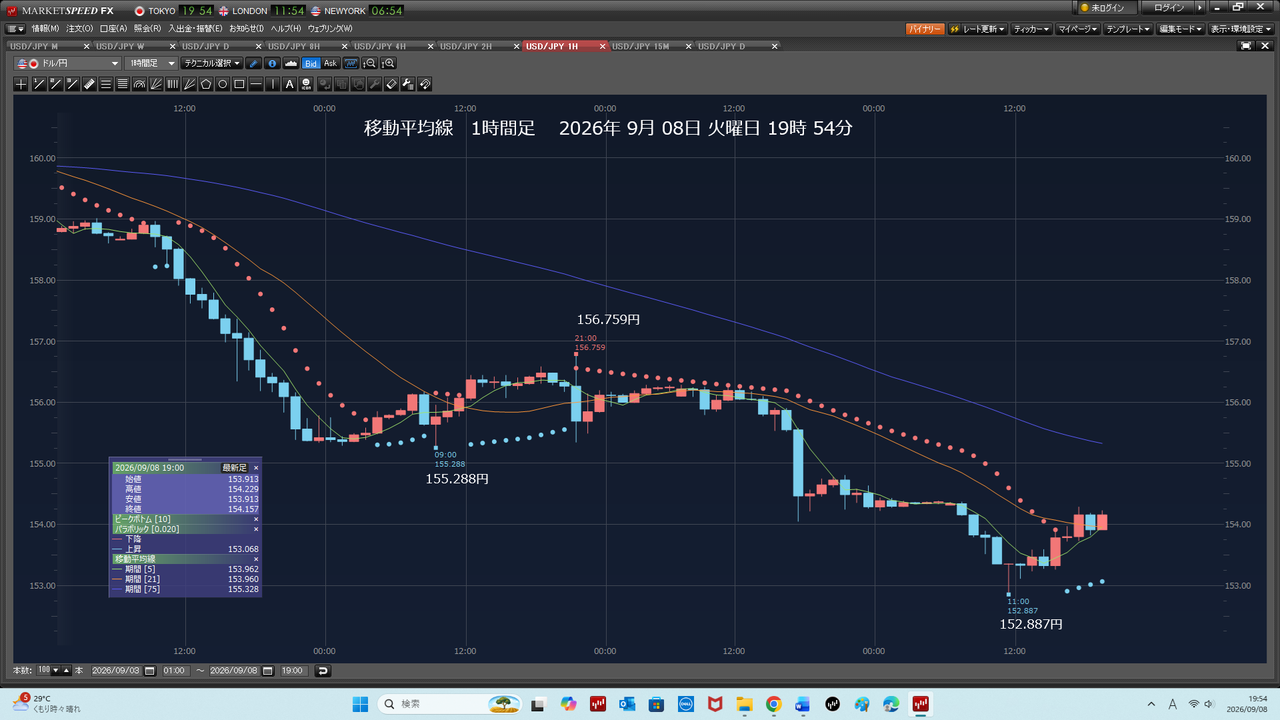Click the zoom out magnifier icon
Image resolution: width=1280 pixels, height=720 pixels.
pos(370,63)
